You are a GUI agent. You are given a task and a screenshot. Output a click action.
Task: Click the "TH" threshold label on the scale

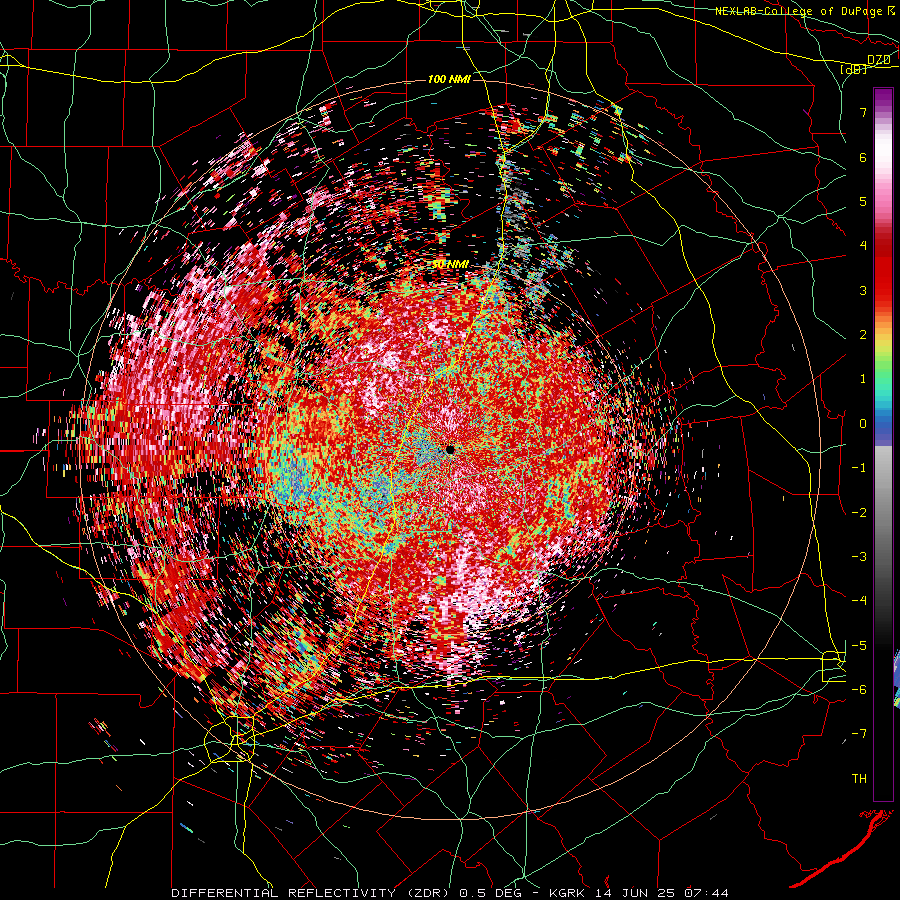point(859,778)
